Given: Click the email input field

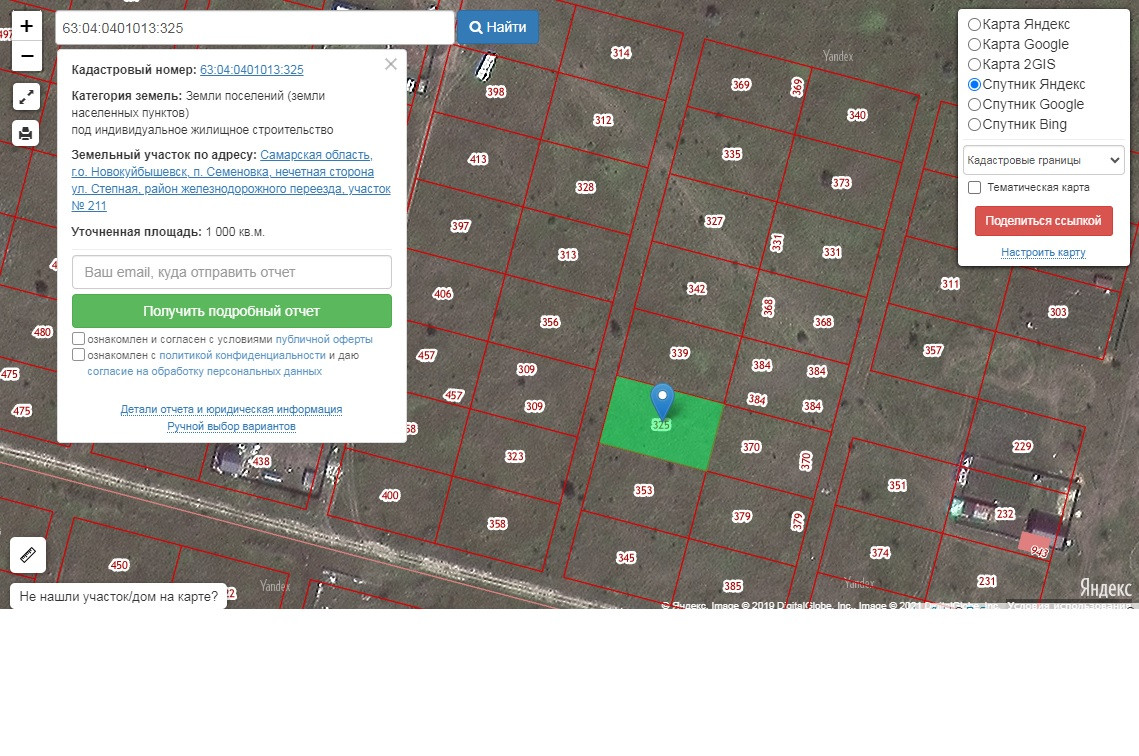Looking at the screenshot, I should 232,272.
